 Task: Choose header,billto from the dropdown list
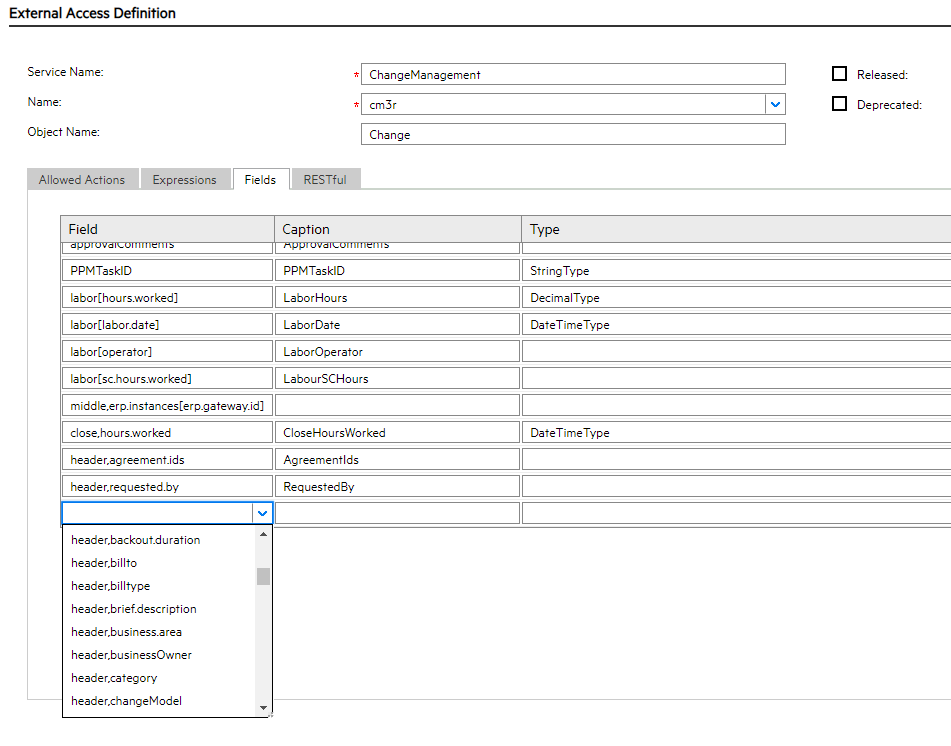point(159,563)
